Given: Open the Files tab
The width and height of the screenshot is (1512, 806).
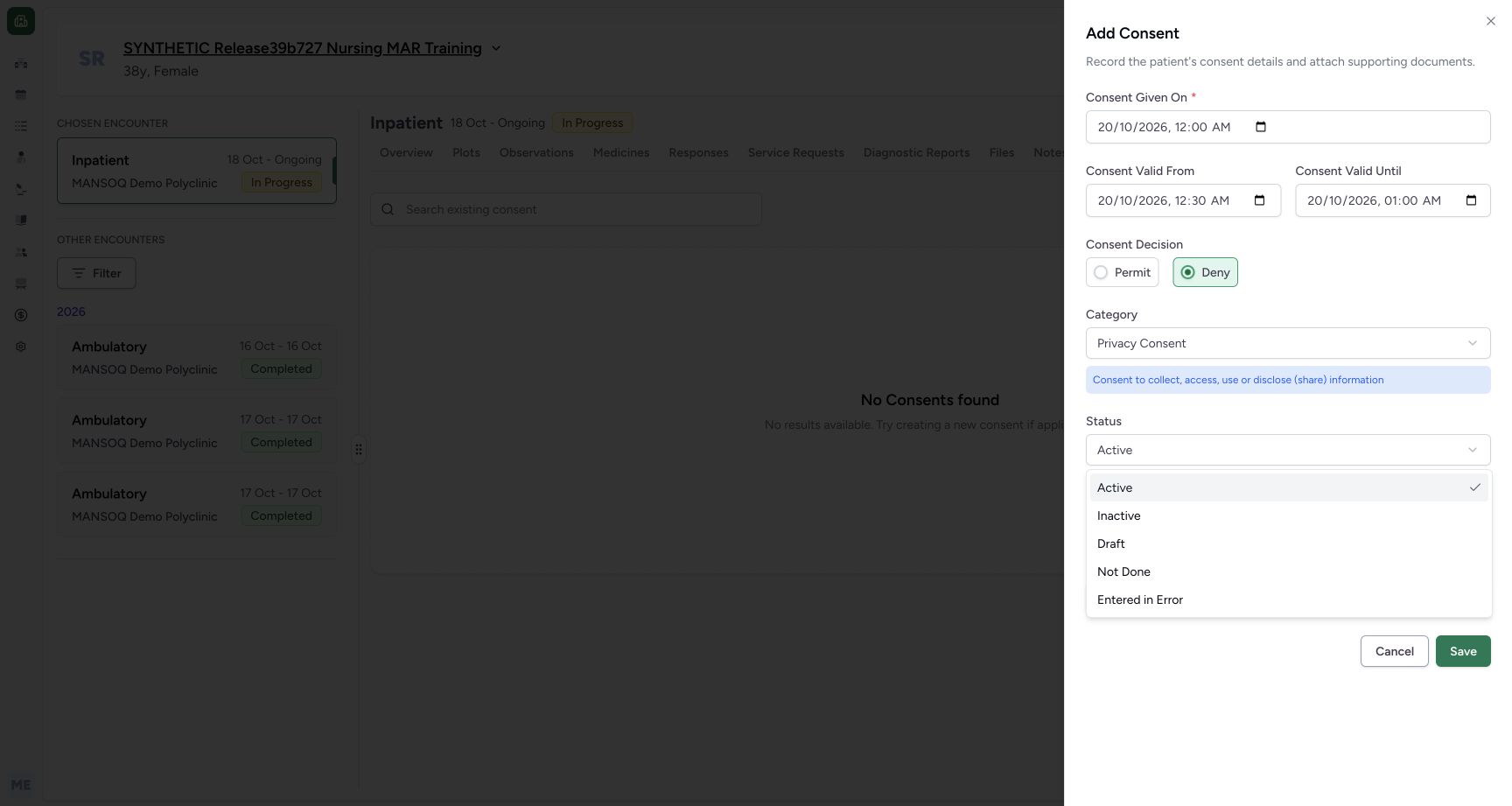Looking at the screenshot, I should 1002,152.
